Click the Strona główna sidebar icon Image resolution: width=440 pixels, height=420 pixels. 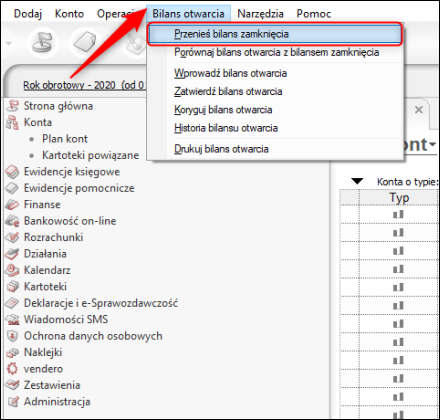(13, 106)
